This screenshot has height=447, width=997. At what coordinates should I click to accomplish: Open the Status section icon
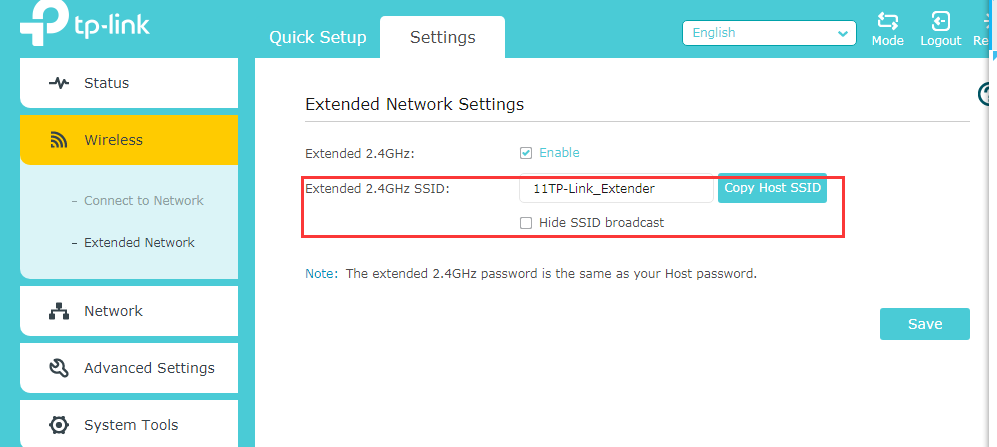[x=59, y=83]
